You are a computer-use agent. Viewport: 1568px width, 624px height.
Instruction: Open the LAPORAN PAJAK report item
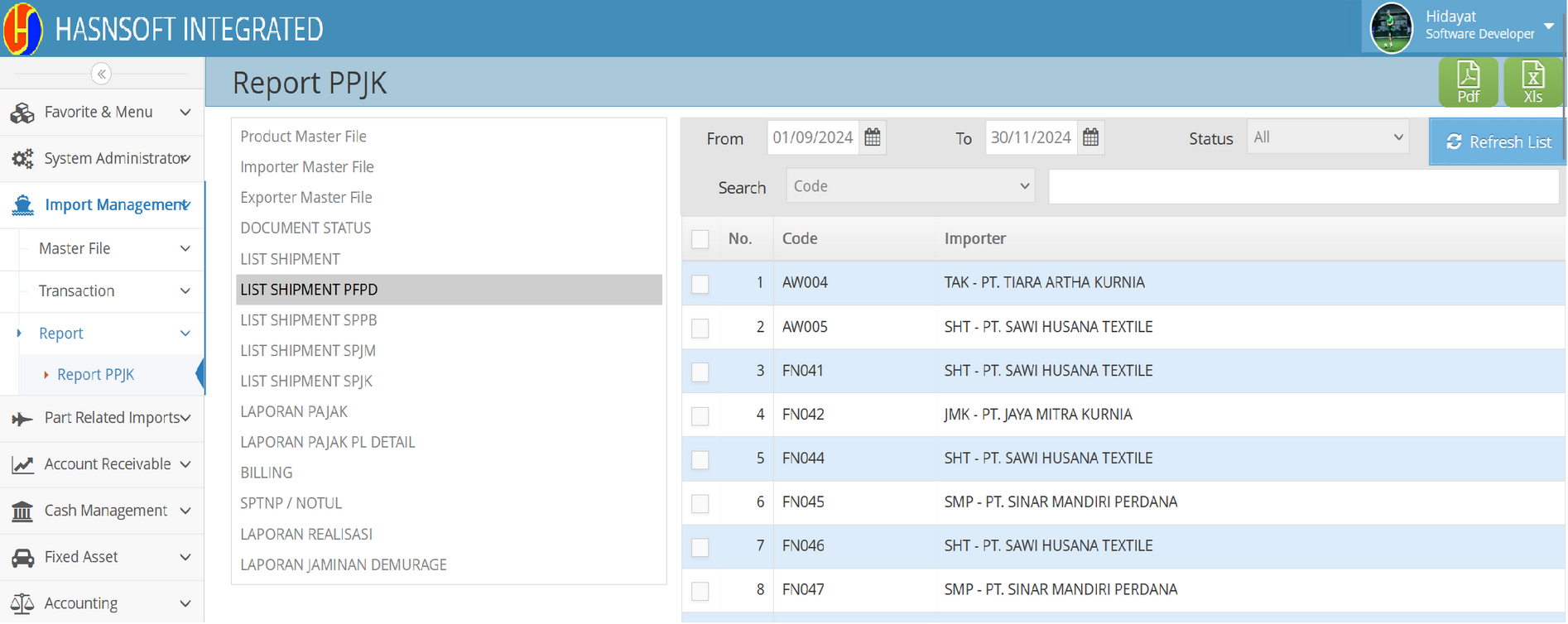click(294, 411)
